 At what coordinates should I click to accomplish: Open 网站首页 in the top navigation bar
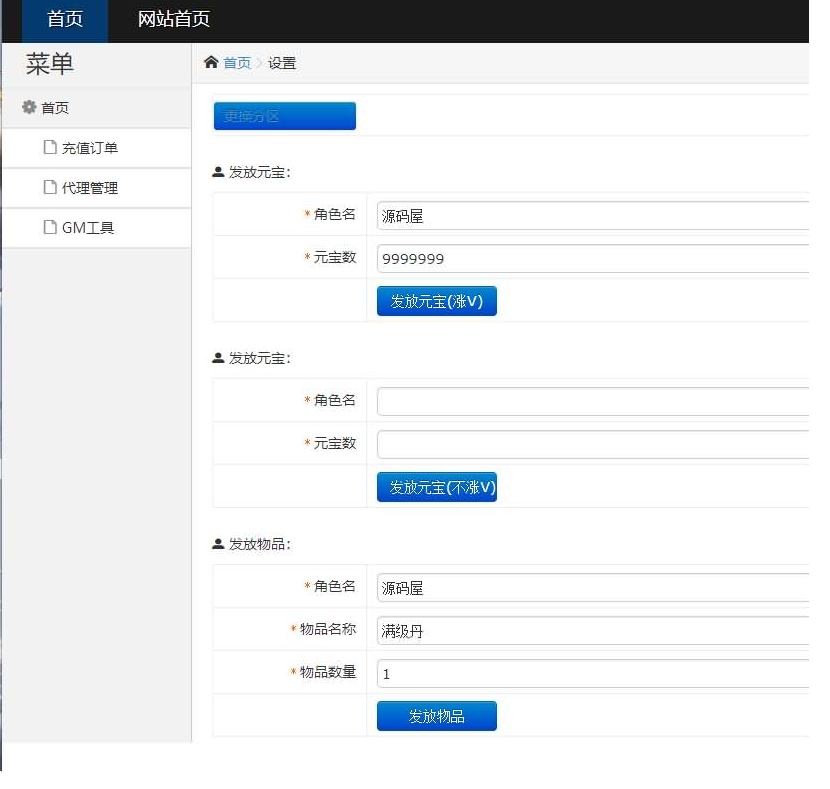[x=173, y=20]
